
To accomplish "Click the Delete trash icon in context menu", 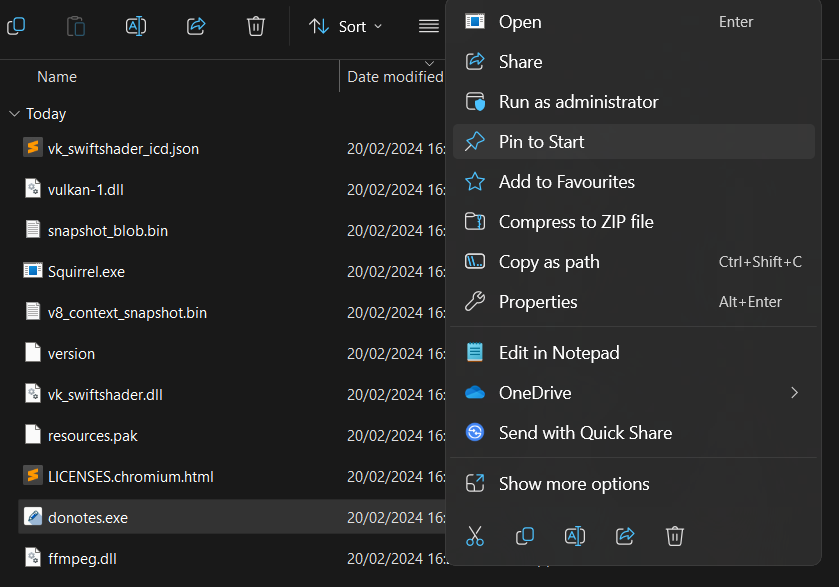I will click(x=675, y=536).
